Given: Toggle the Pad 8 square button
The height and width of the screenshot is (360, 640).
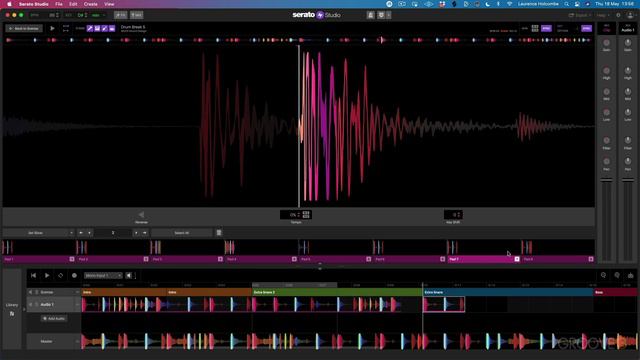Looking at the screenshot, I should [x=591, y=259].
